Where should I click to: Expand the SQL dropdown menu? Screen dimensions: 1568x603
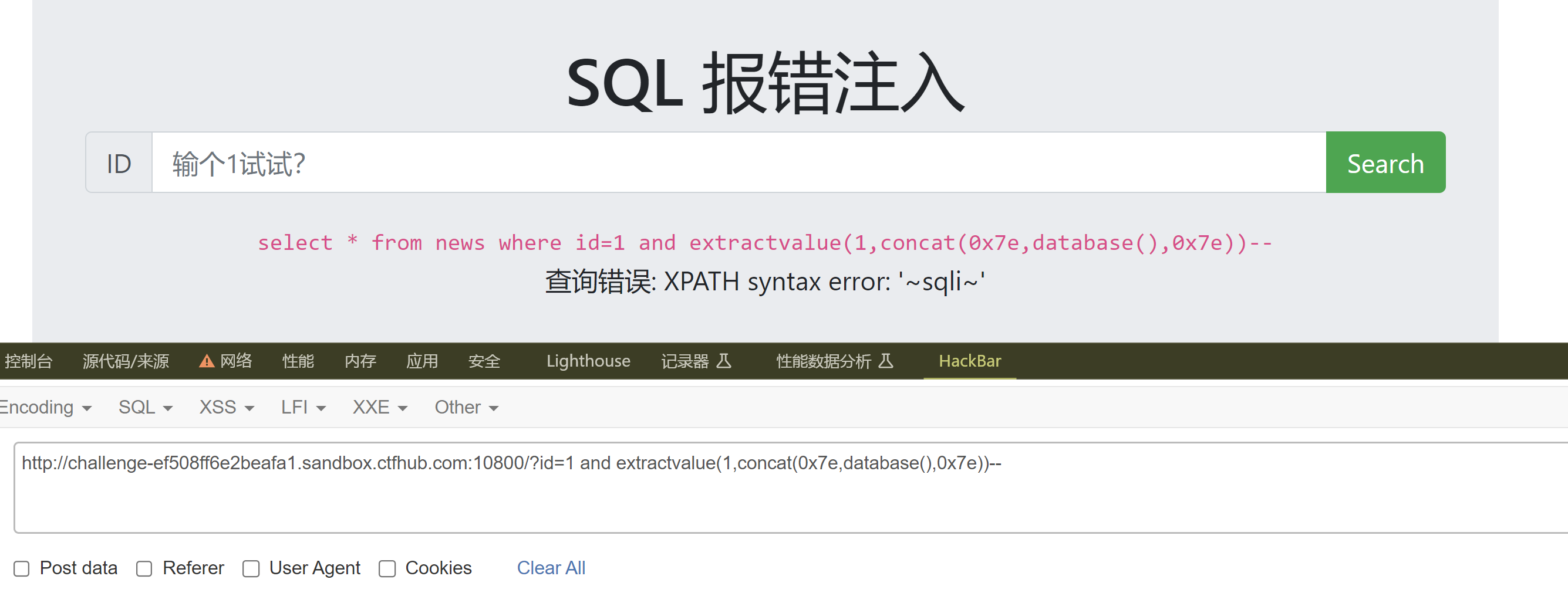(146, 407)
